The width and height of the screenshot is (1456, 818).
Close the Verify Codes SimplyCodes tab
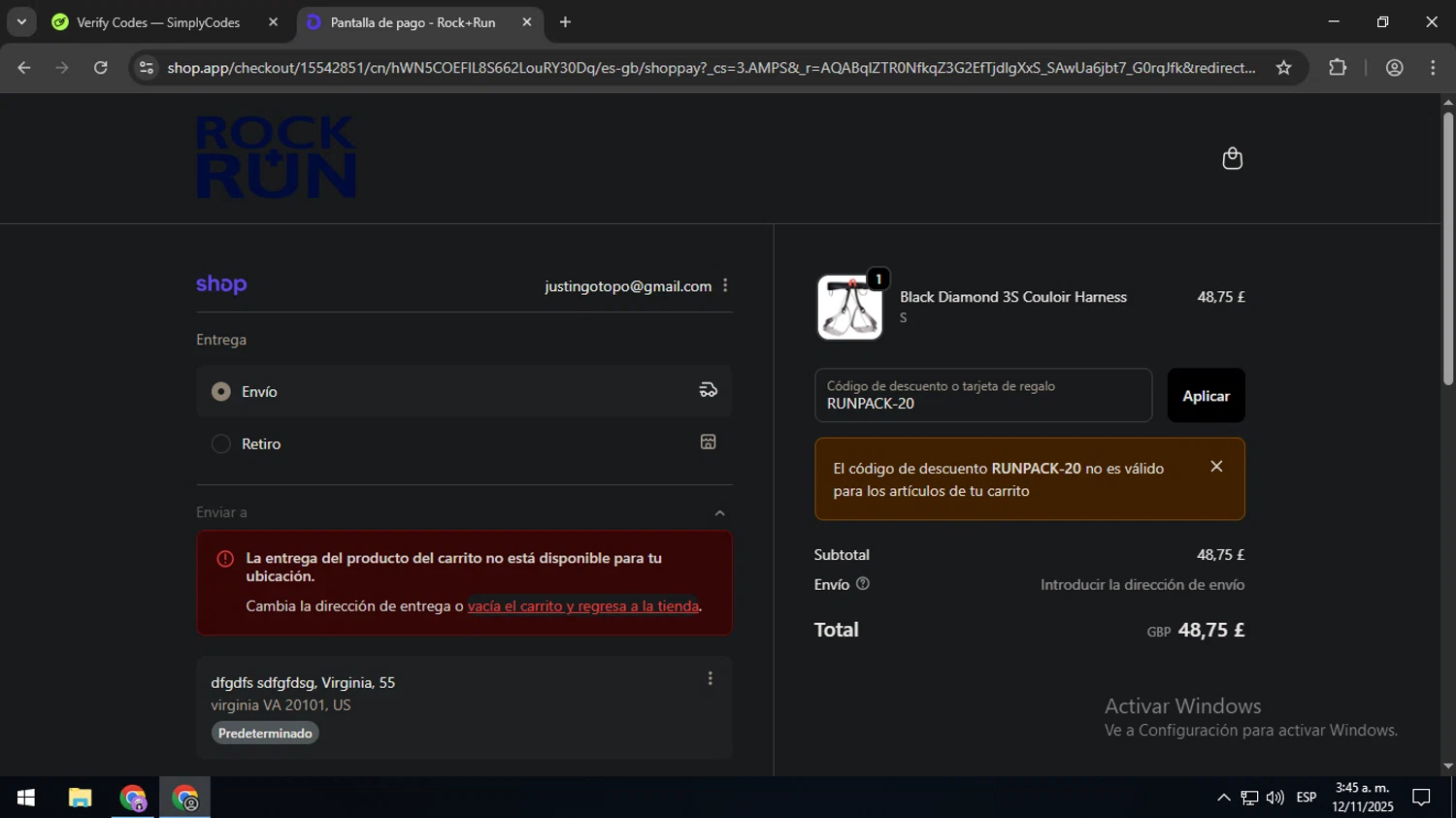tap(273, 22)
